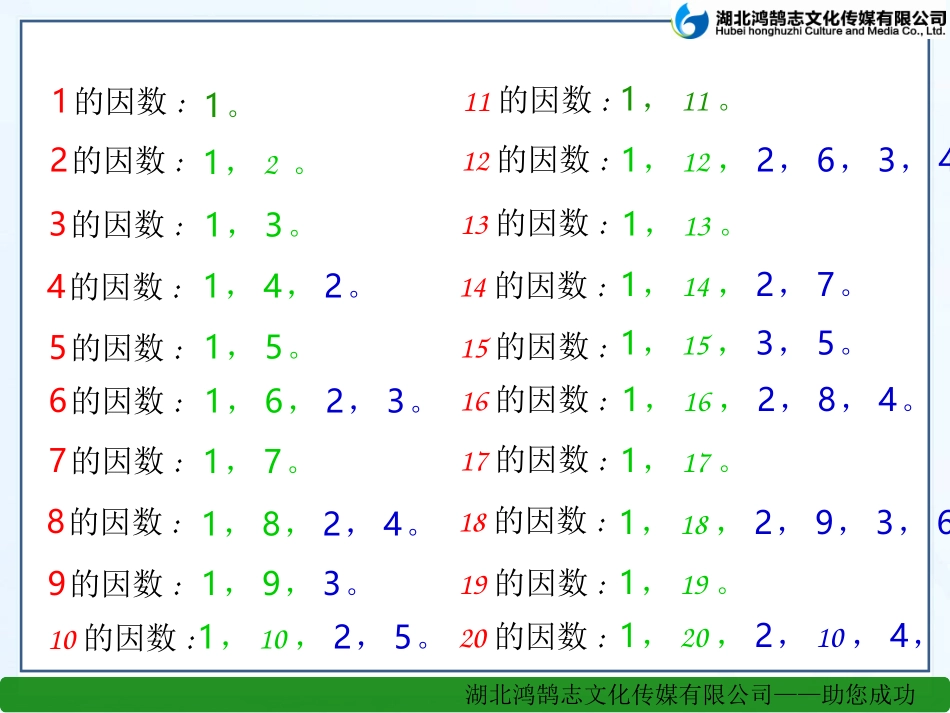Viewport: 950px width, 713px height.
Task: Click the green factor 8 in row 8
Action: (x=271, y=524)
